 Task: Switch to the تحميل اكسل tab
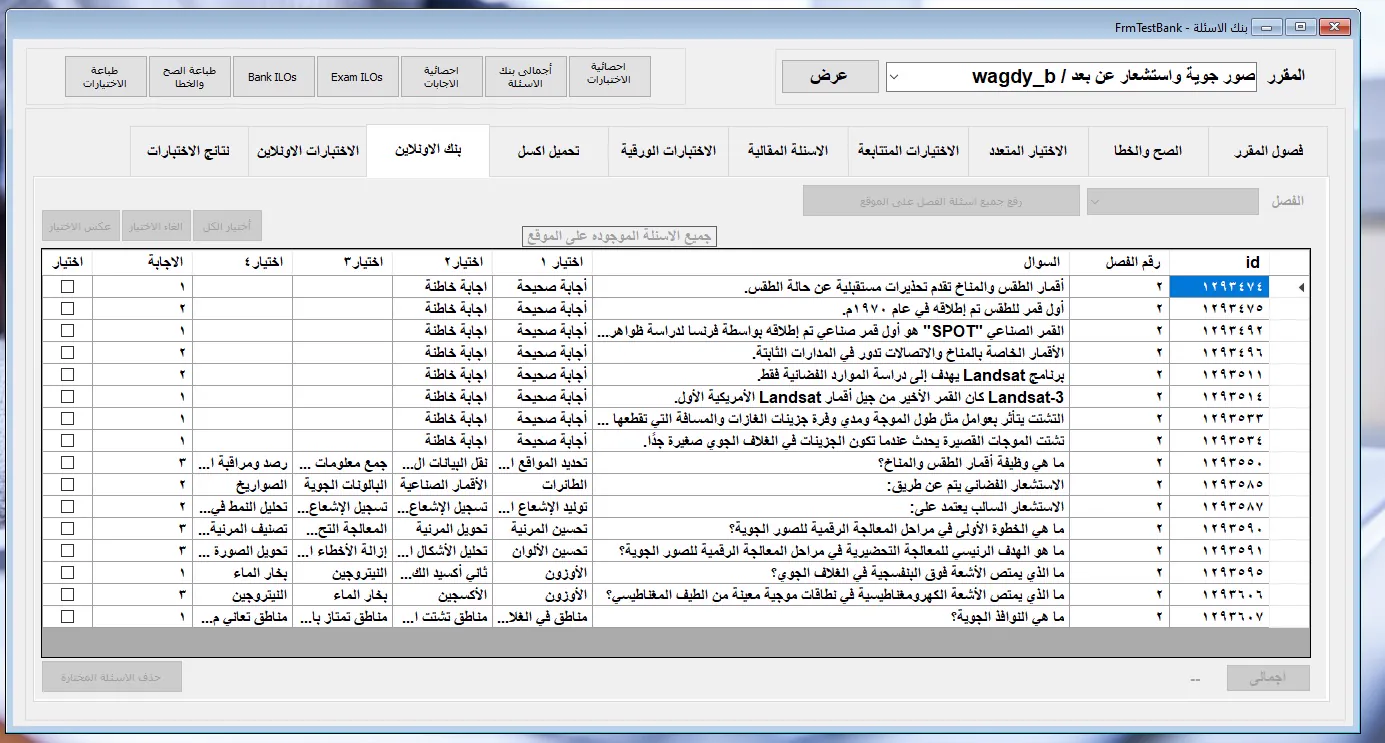pyautogui.click(x=548, y=152)
